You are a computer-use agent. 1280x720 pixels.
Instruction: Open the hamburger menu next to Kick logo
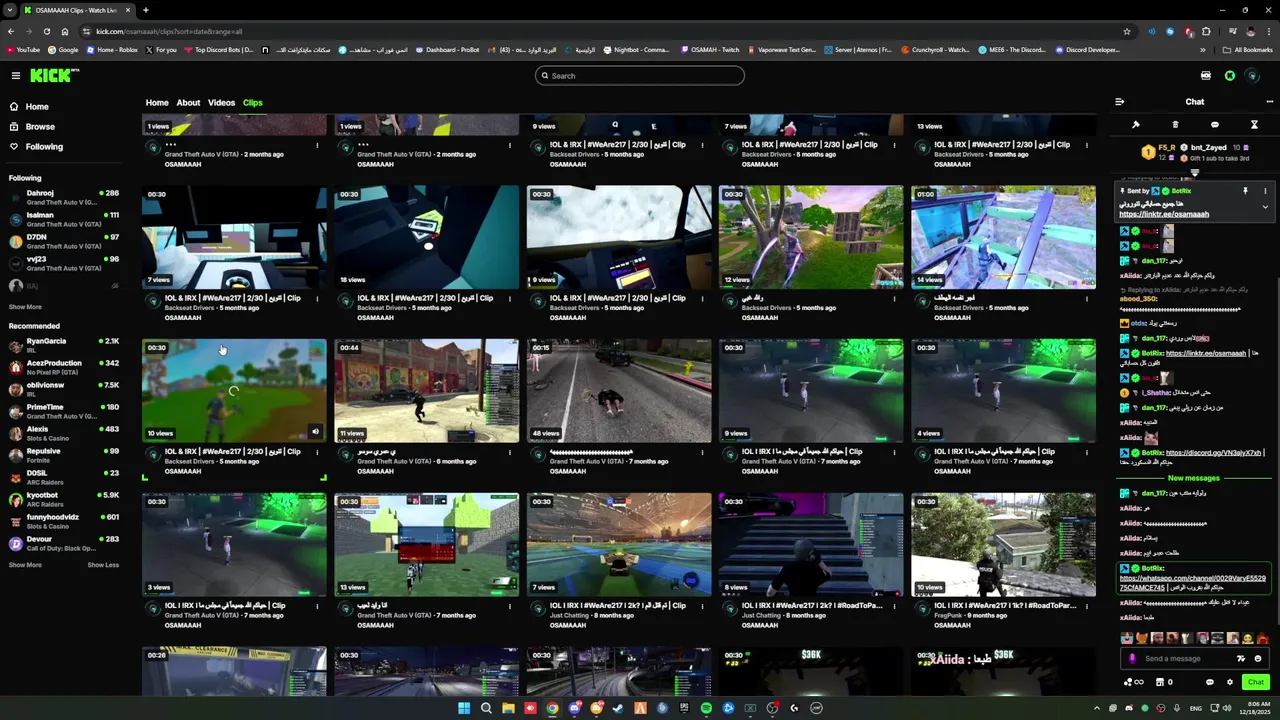point(15,76)
